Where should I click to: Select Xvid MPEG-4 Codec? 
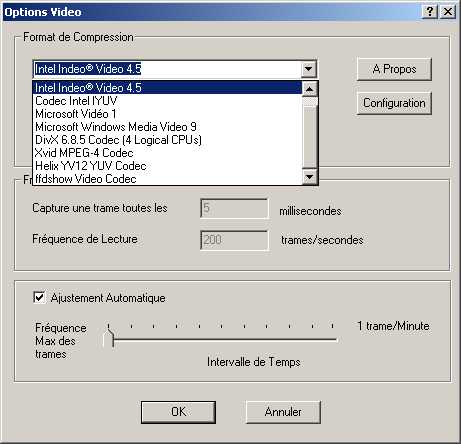[168, 153]
